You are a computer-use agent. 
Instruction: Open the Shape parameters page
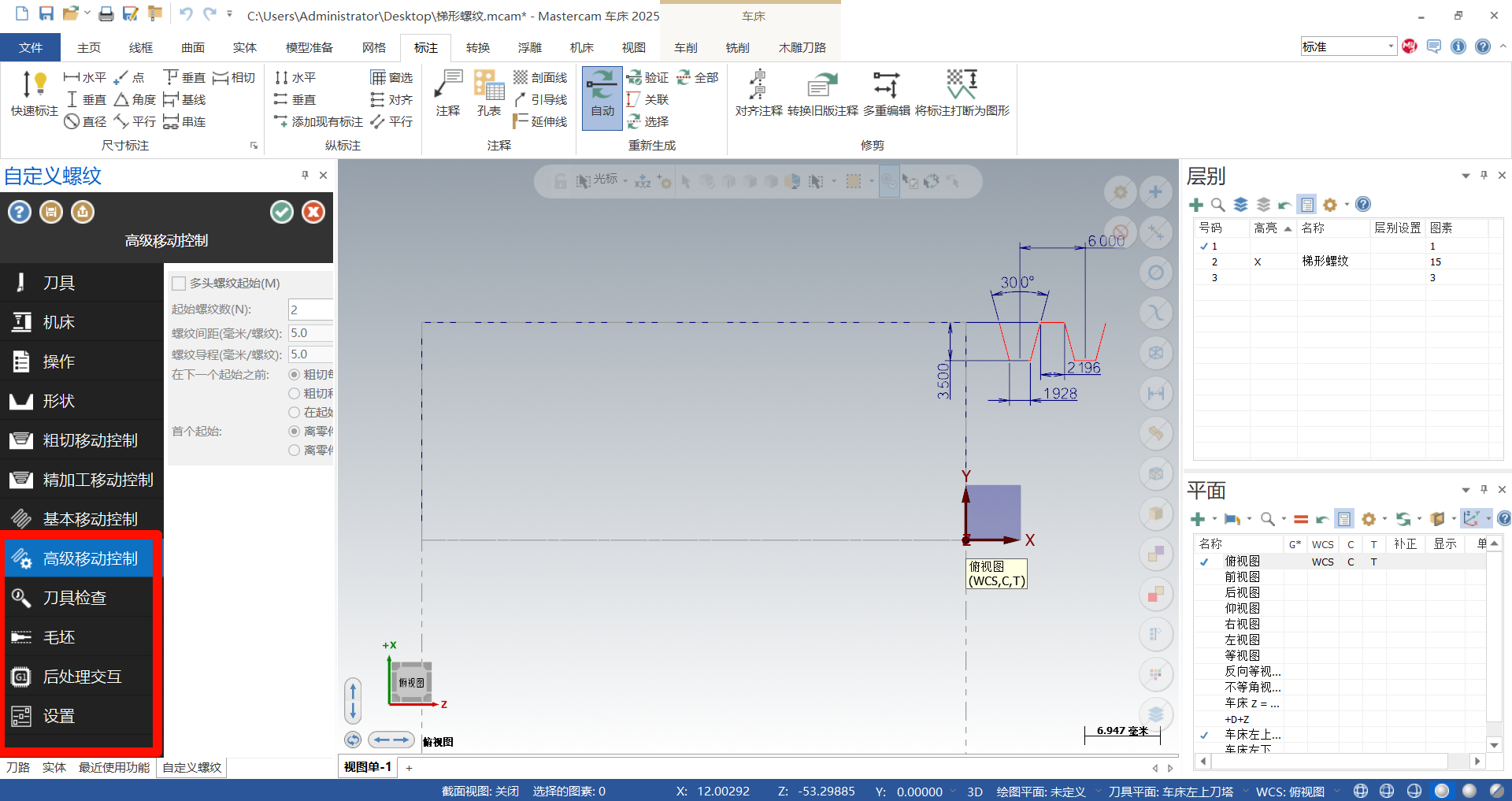(x=82, y=401)
